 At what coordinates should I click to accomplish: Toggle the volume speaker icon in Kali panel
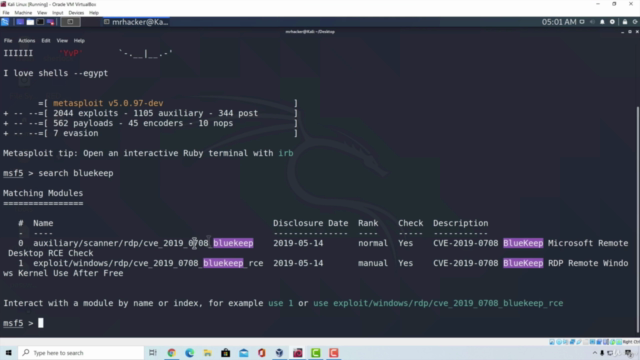(x=593, y=22)
